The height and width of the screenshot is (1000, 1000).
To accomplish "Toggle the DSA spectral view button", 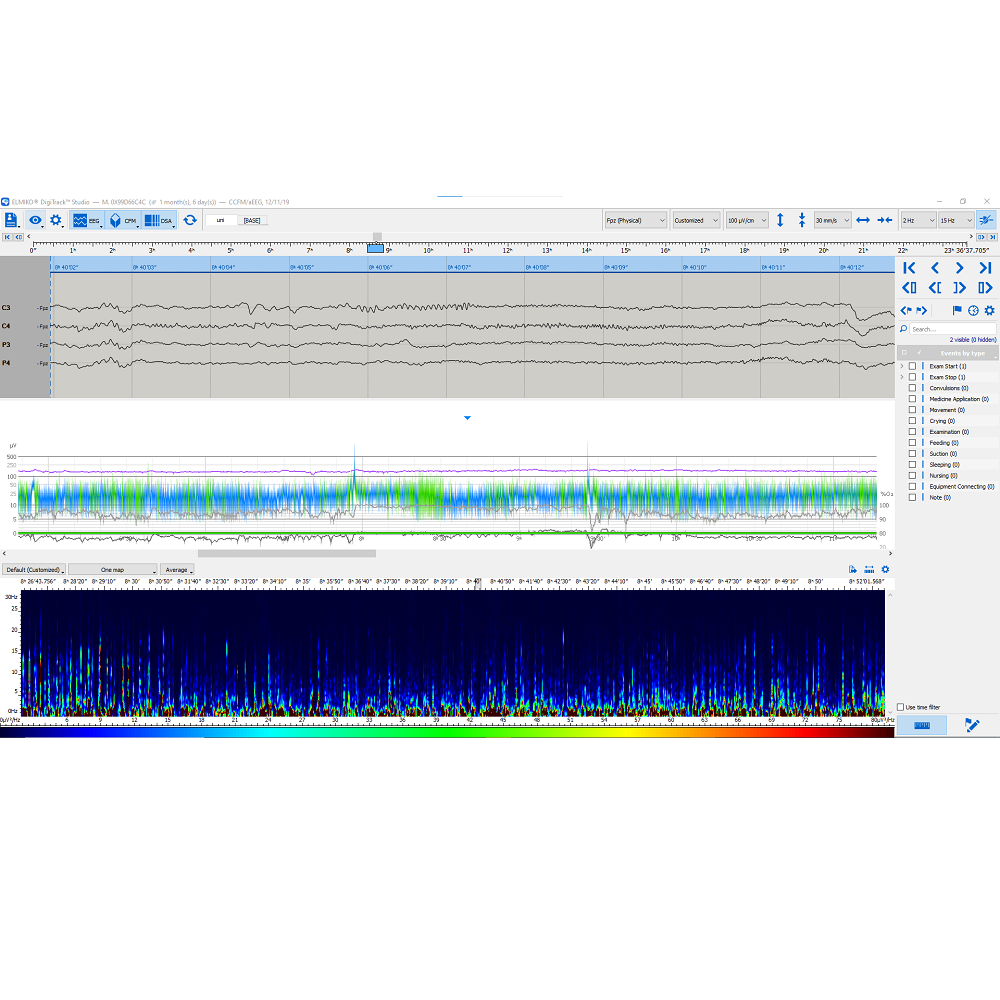I will coord(157,220).
